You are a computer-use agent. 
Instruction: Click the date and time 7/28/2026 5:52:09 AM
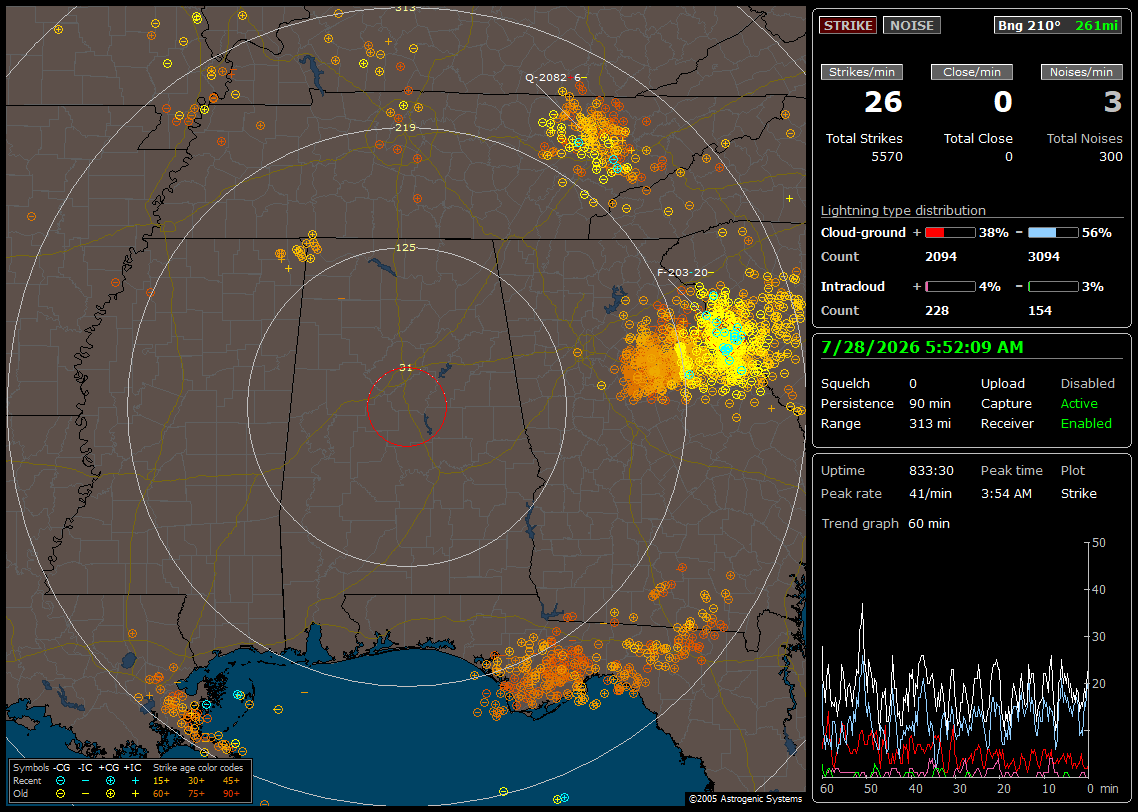[x=922, y=348]
